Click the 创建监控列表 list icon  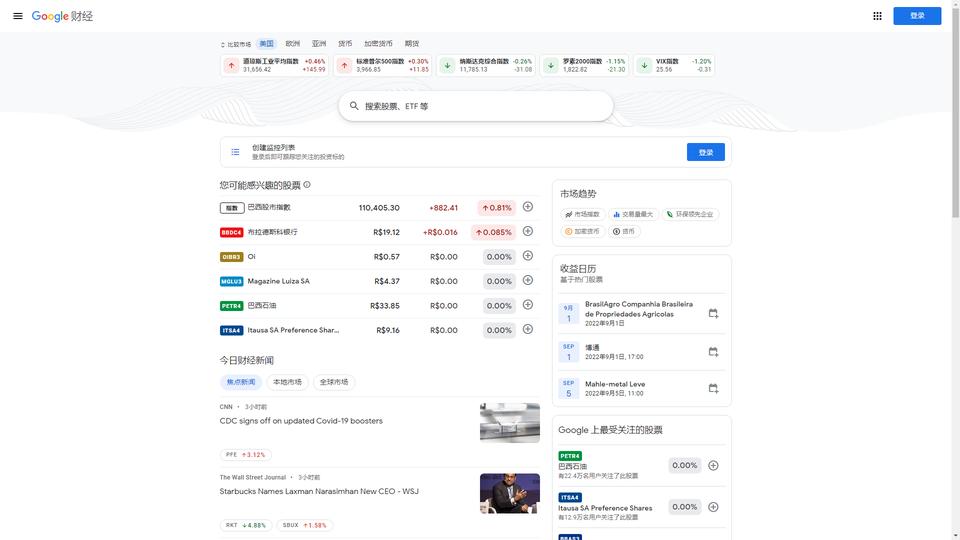point(235,152)
